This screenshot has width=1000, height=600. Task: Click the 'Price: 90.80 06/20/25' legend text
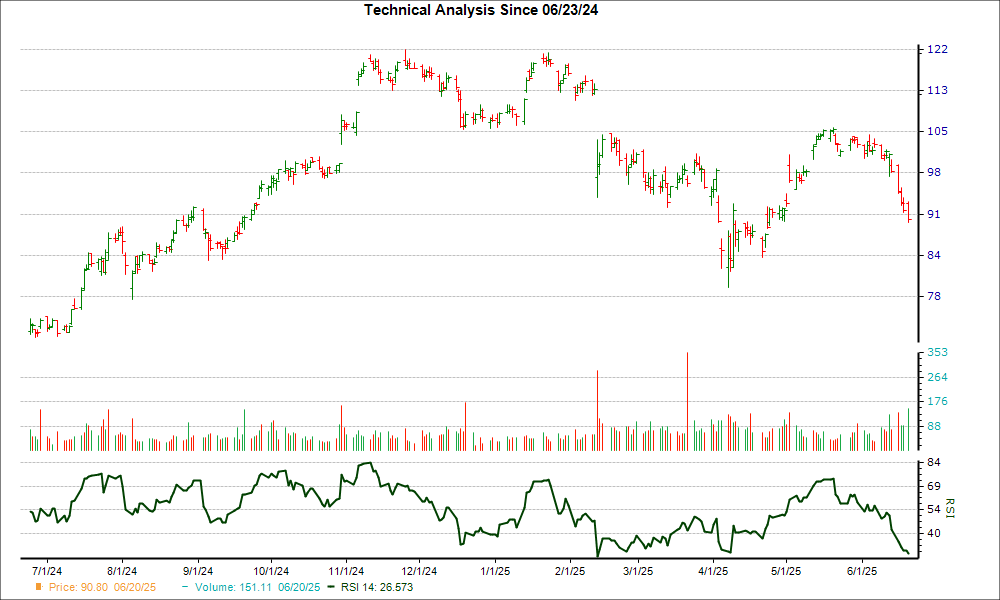point(102,587)
